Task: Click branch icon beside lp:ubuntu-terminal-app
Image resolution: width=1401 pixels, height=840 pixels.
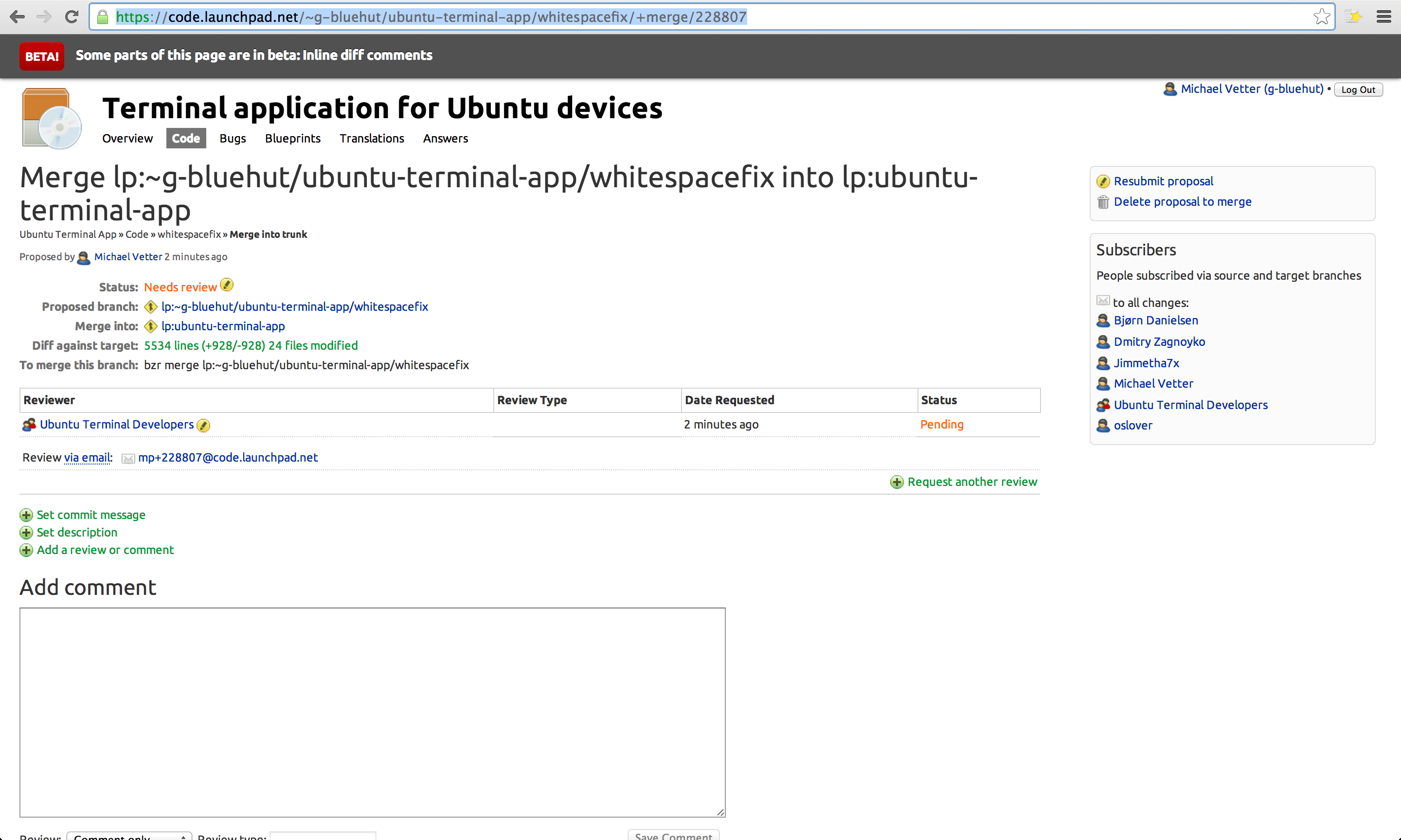Action: tap(151, 326)
